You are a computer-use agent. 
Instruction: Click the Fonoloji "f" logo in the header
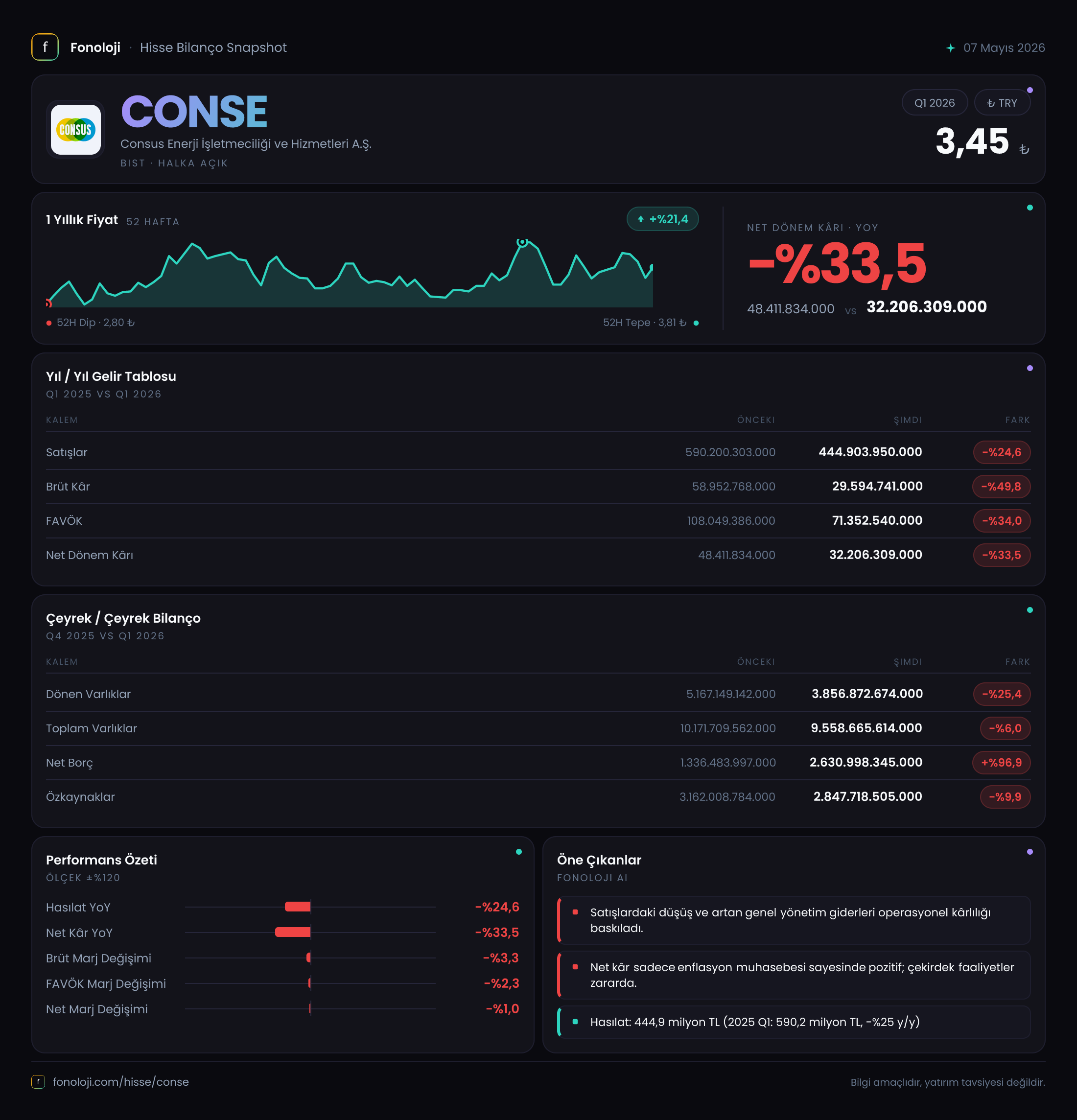pos(45,47)
